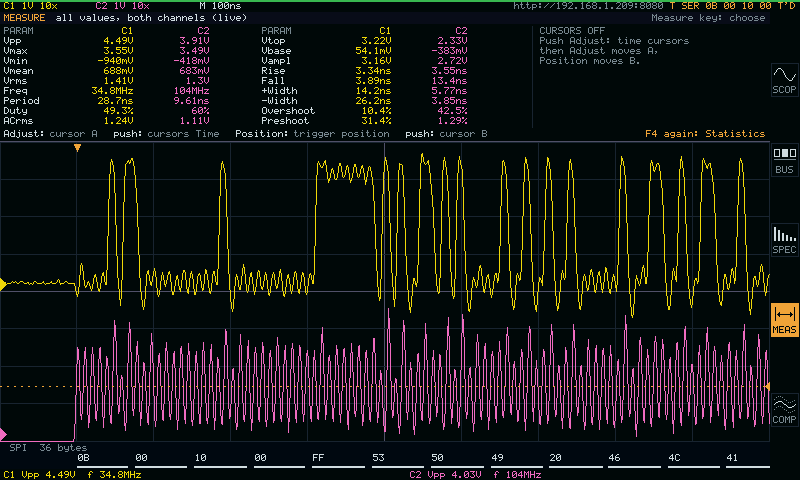Viewport: 800px width, 480px height.
Task: Click the 'Adjust: cursor A' hint
Action: coord(51,134)
